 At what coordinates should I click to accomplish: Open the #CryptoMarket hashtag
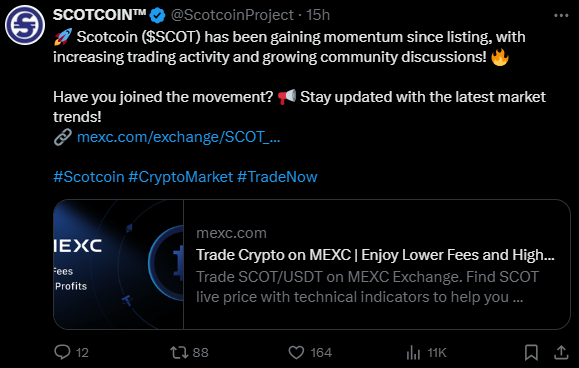(181, 177)
